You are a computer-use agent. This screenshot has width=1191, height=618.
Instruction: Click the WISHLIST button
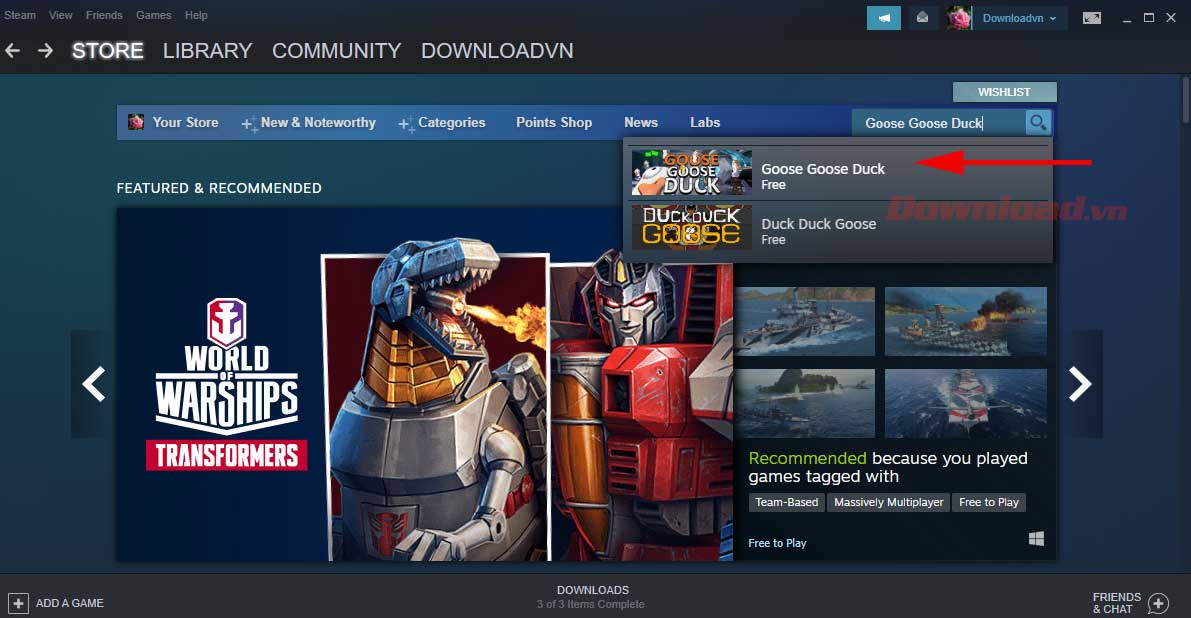coord(1004,92)
